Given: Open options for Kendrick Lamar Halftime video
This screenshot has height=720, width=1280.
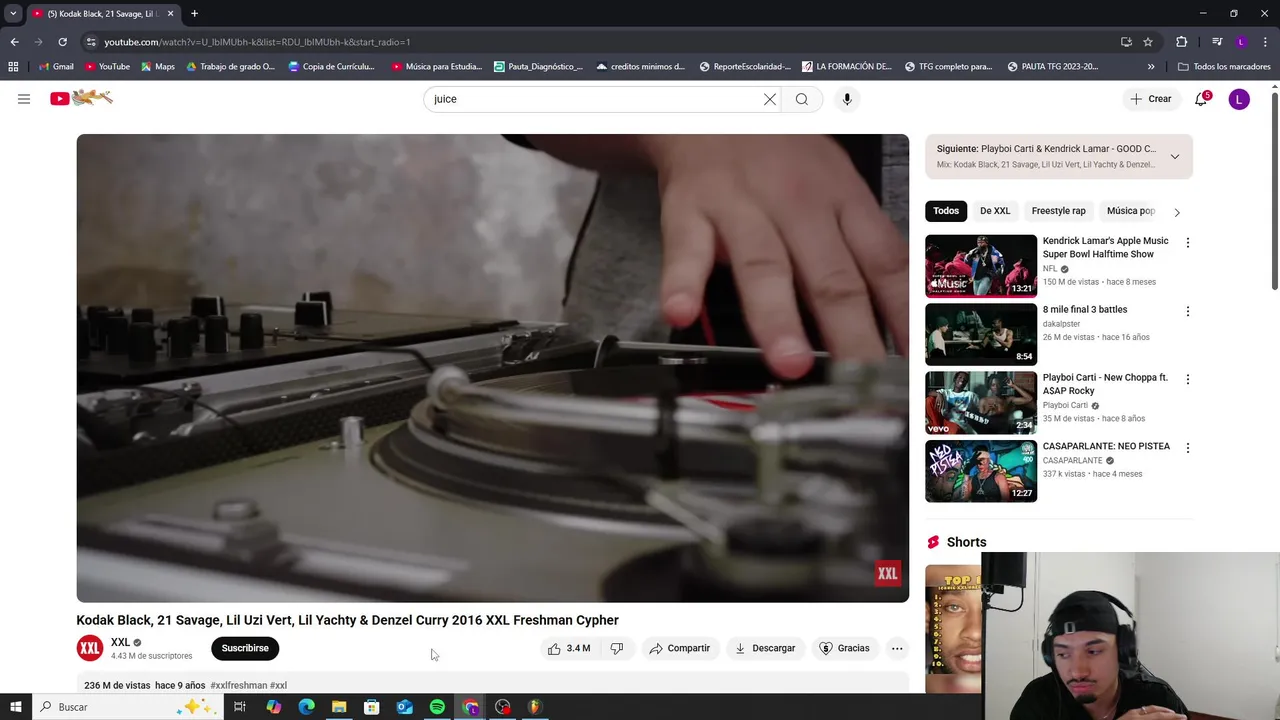Looking at the screenshot, I should click(x=1188, y=243).
